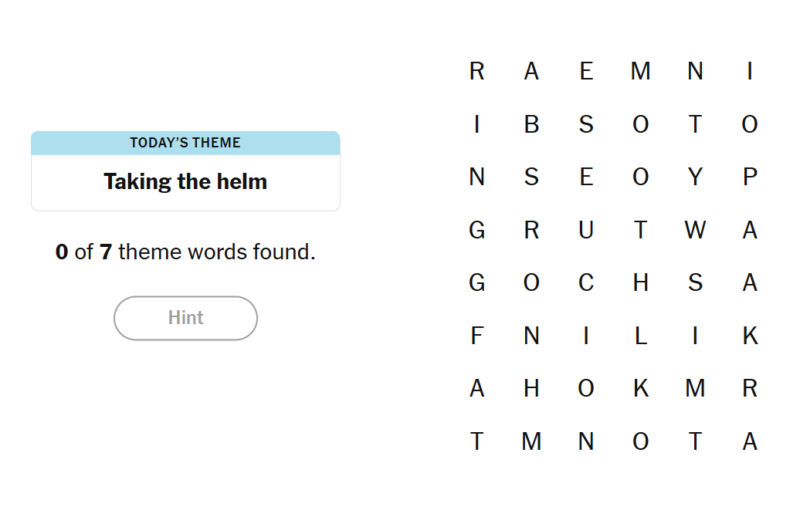Click the I in the top-right corner

(x=750, y=71)
